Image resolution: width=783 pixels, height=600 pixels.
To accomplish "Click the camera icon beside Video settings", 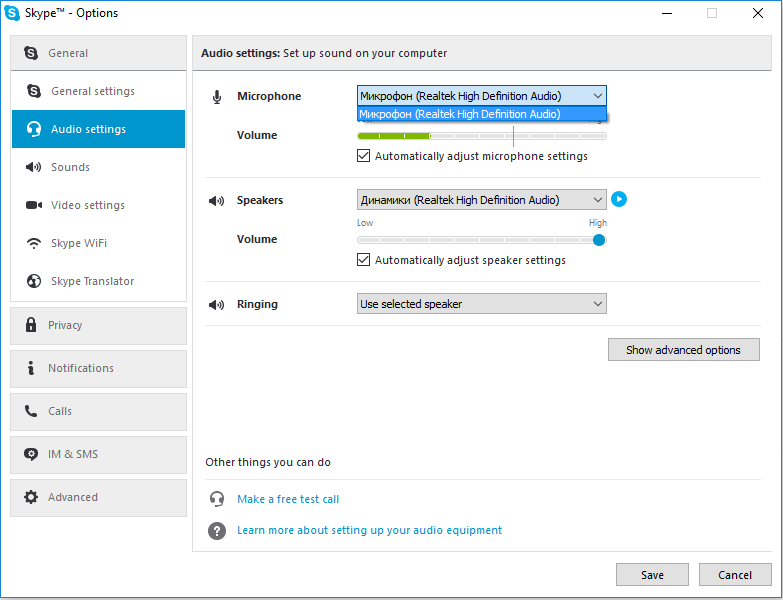I will pos(33,205).
